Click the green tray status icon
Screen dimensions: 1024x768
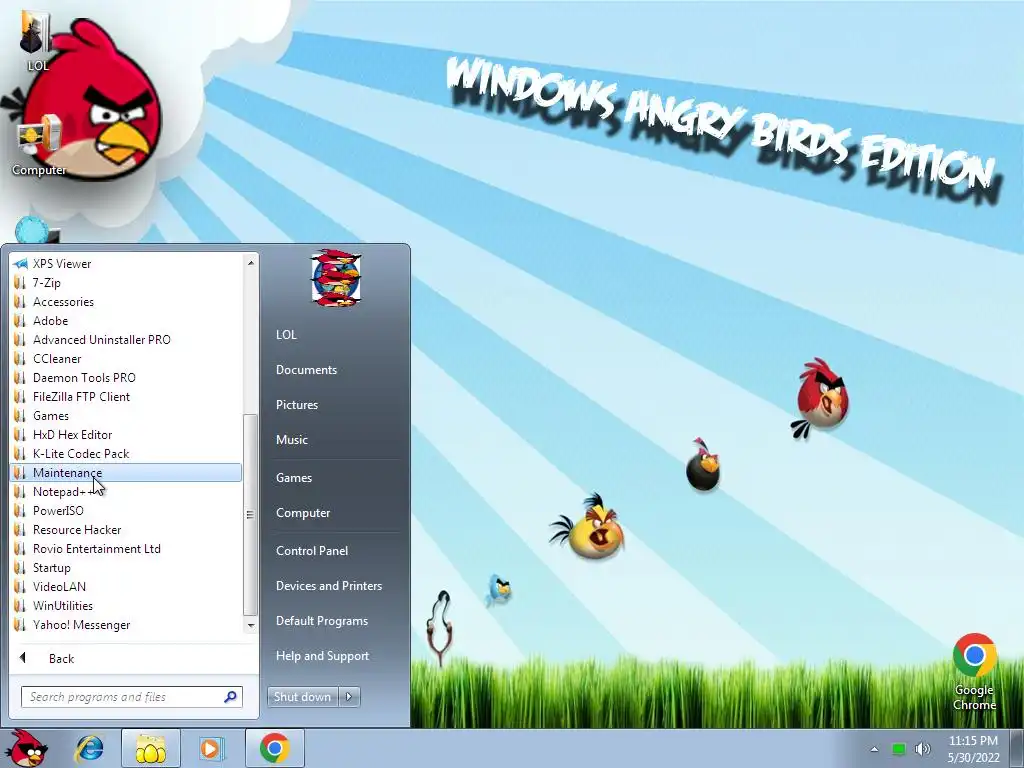899,749
